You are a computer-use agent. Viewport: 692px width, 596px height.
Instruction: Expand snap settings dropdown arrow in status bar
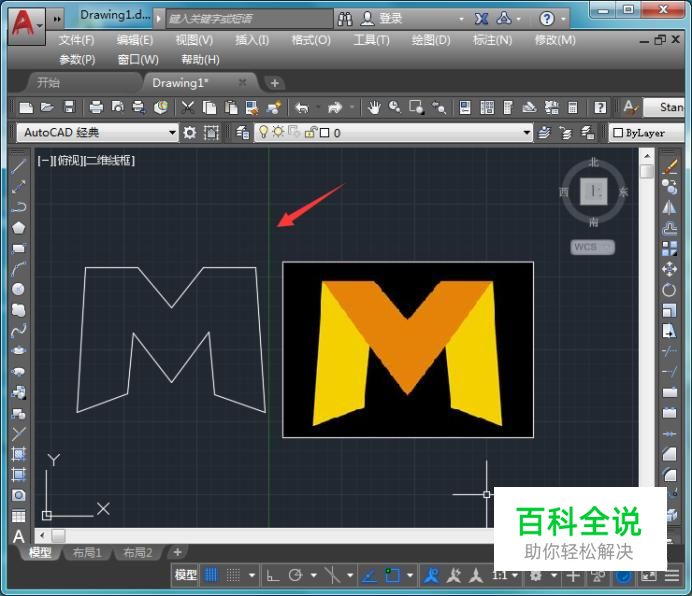(252, 575)
